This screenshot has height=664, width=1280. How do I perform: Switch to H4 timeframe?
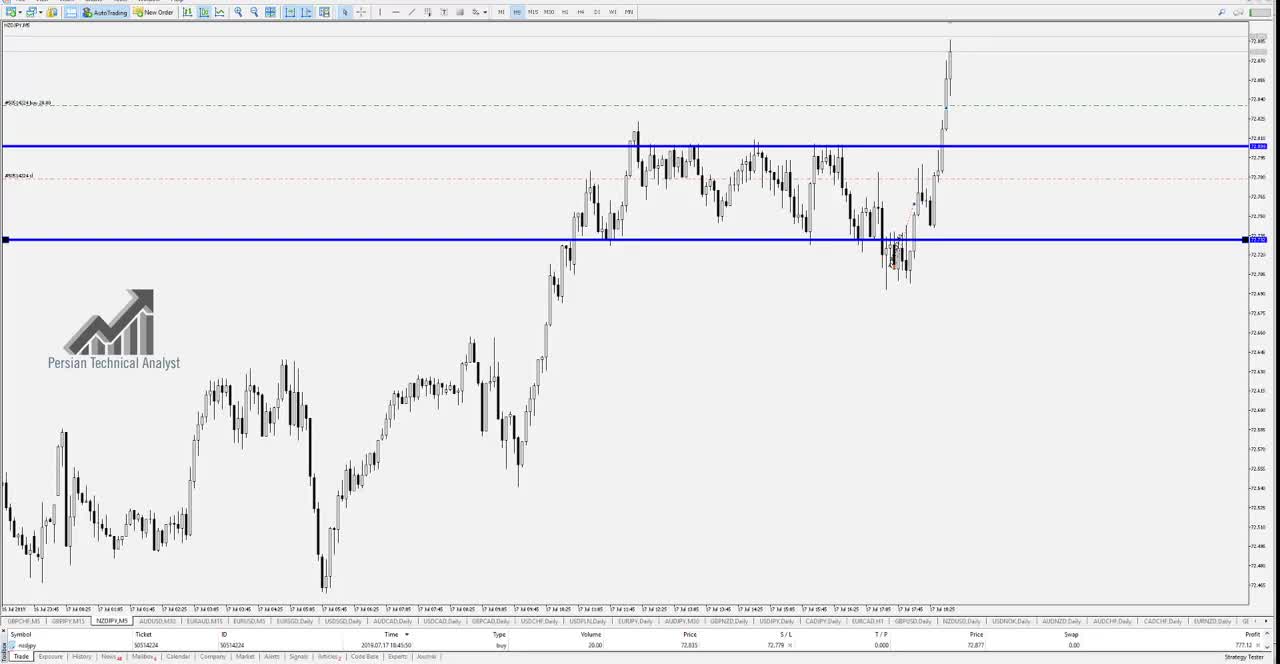pyautogui.click(x=581, y=12)
